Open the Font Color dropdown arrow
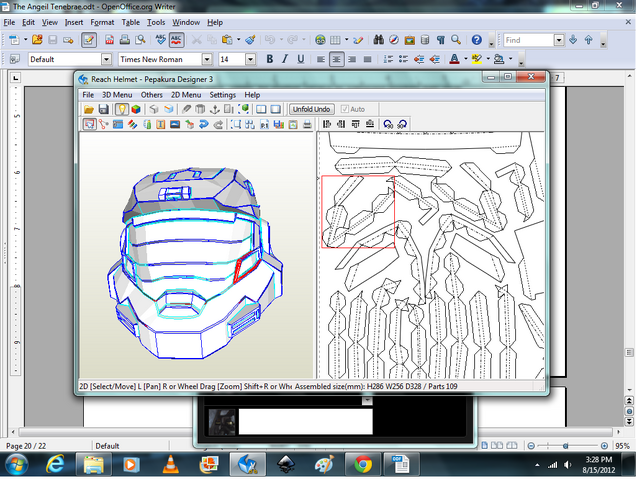The width and height of the screenshot is (637, 479). click(466, 59)
